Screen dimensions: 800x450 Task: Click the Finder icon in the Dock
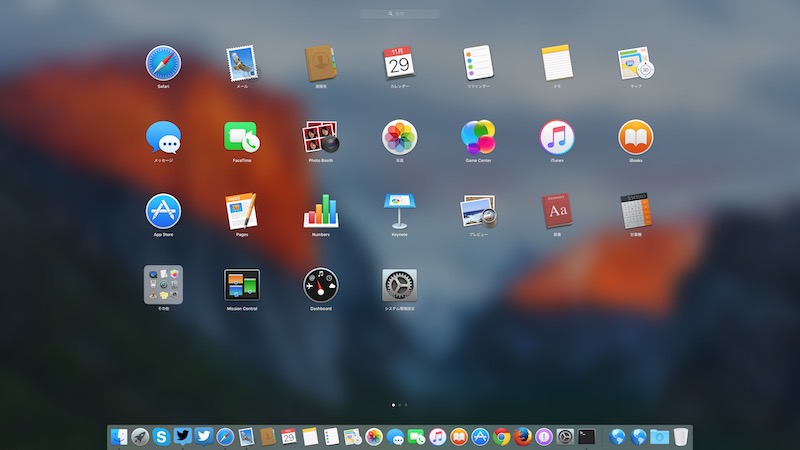119,436
